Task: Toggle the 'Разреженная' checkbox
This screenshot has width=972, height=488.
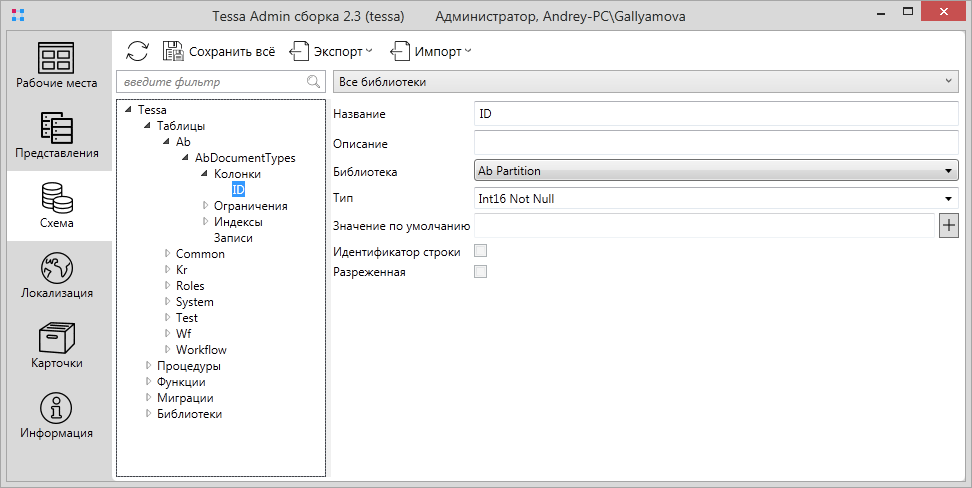Action: click(480, 272)
